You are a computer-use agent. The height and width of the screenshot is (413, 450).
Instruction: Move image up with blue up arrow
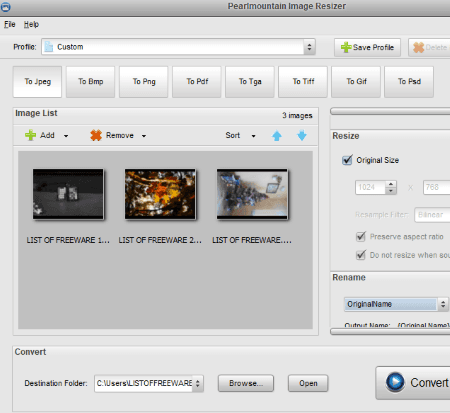[277, 136]
